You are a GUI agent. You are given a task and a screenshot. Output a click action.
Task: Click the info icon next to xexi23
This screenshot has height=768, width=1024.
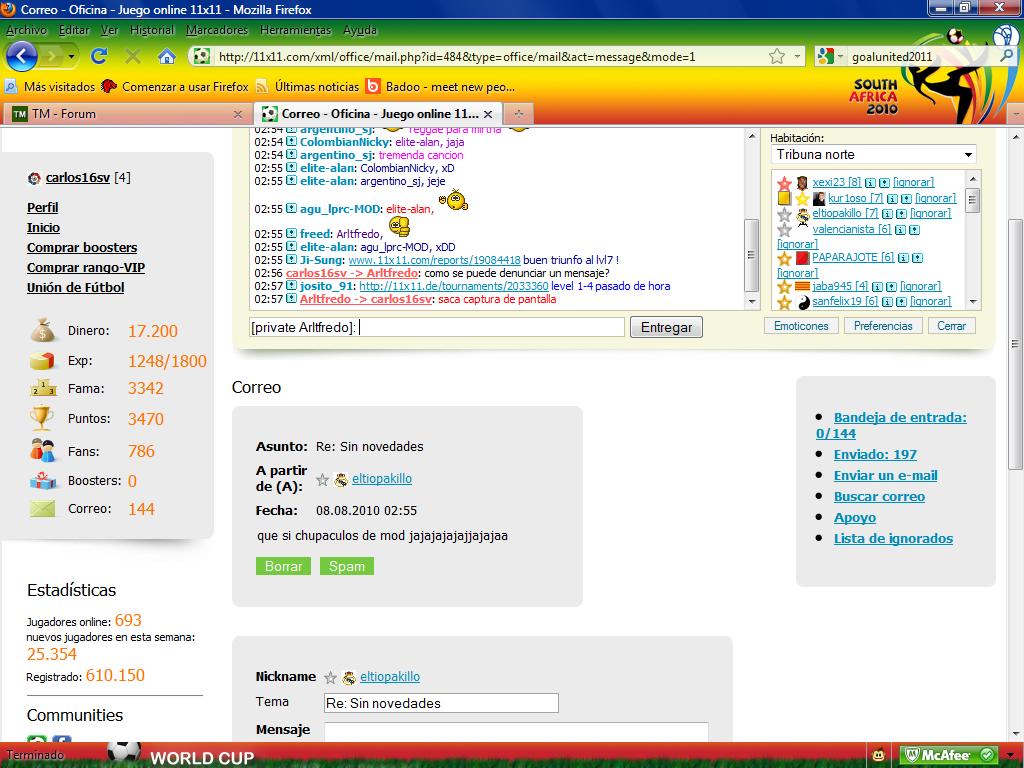[870, 183]
